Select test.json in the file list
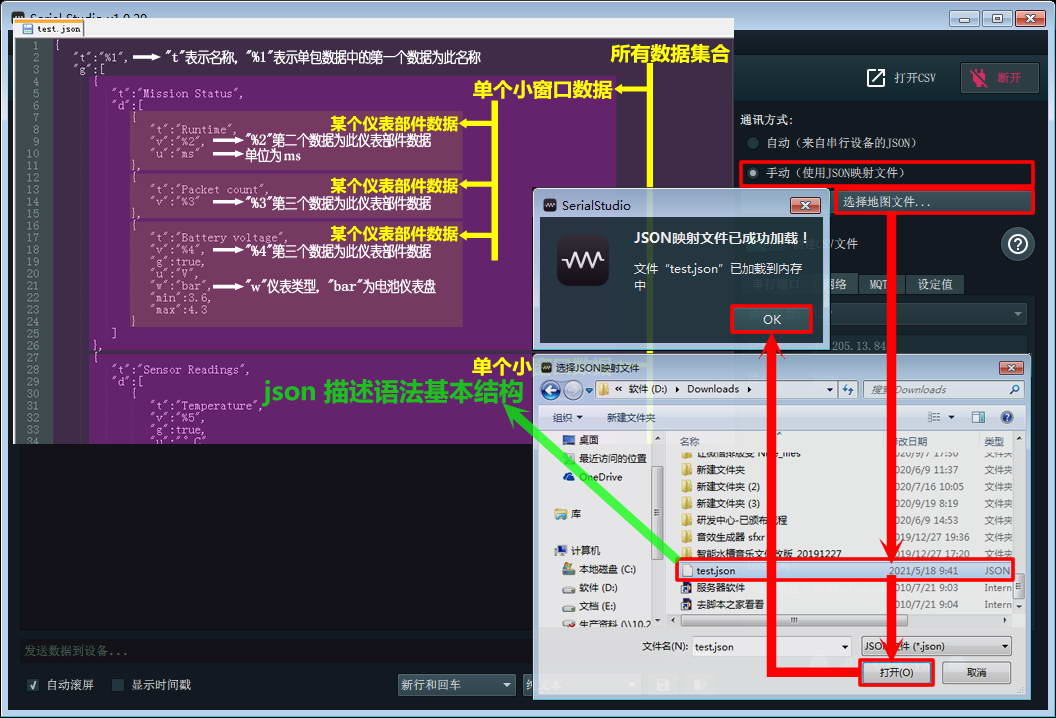Image resolution: width=1056 pixels, height=718 pixels. pos(715,570)
